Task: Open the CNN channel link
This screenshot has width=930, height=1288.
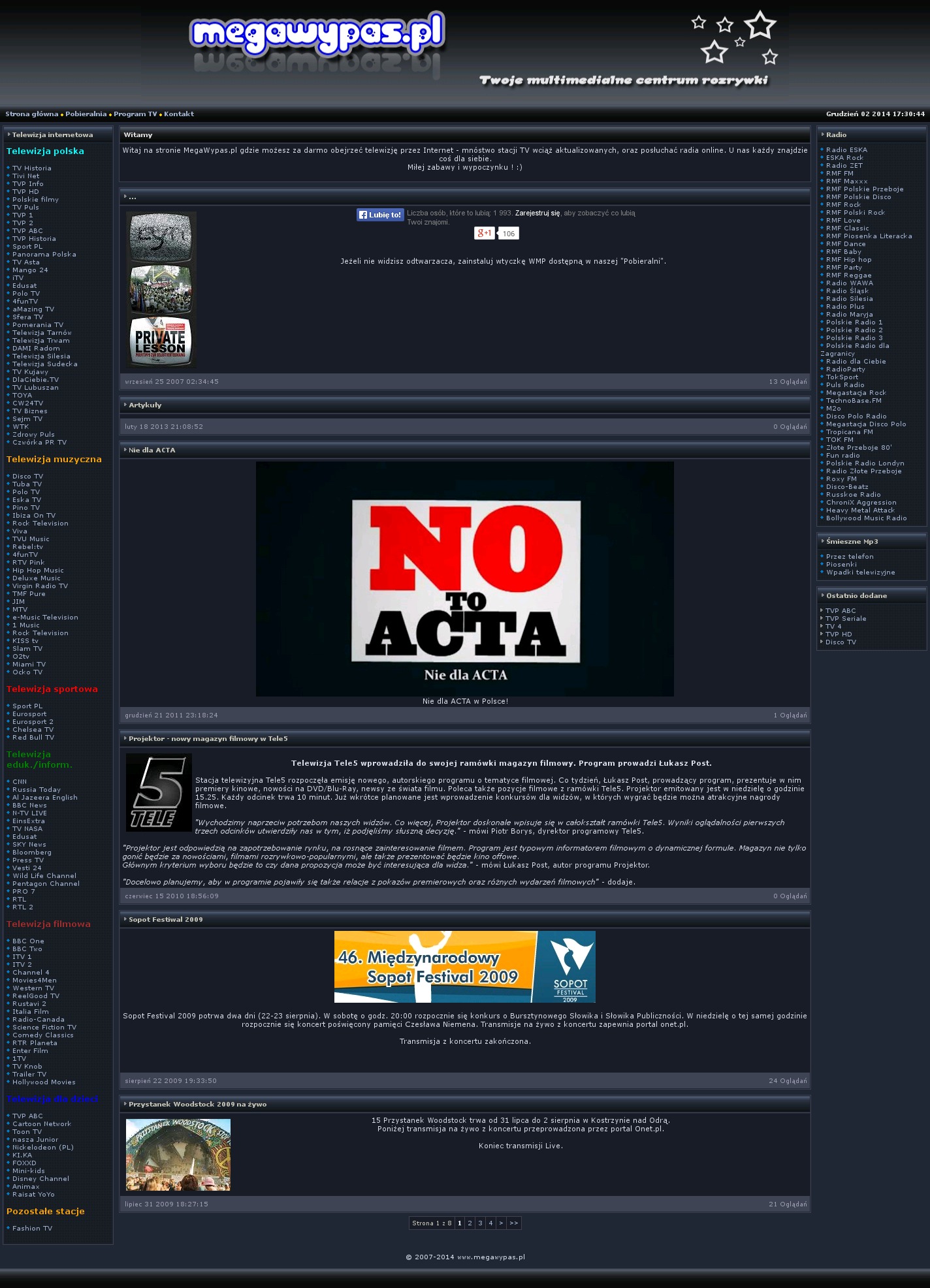Action: click(20, 782)
